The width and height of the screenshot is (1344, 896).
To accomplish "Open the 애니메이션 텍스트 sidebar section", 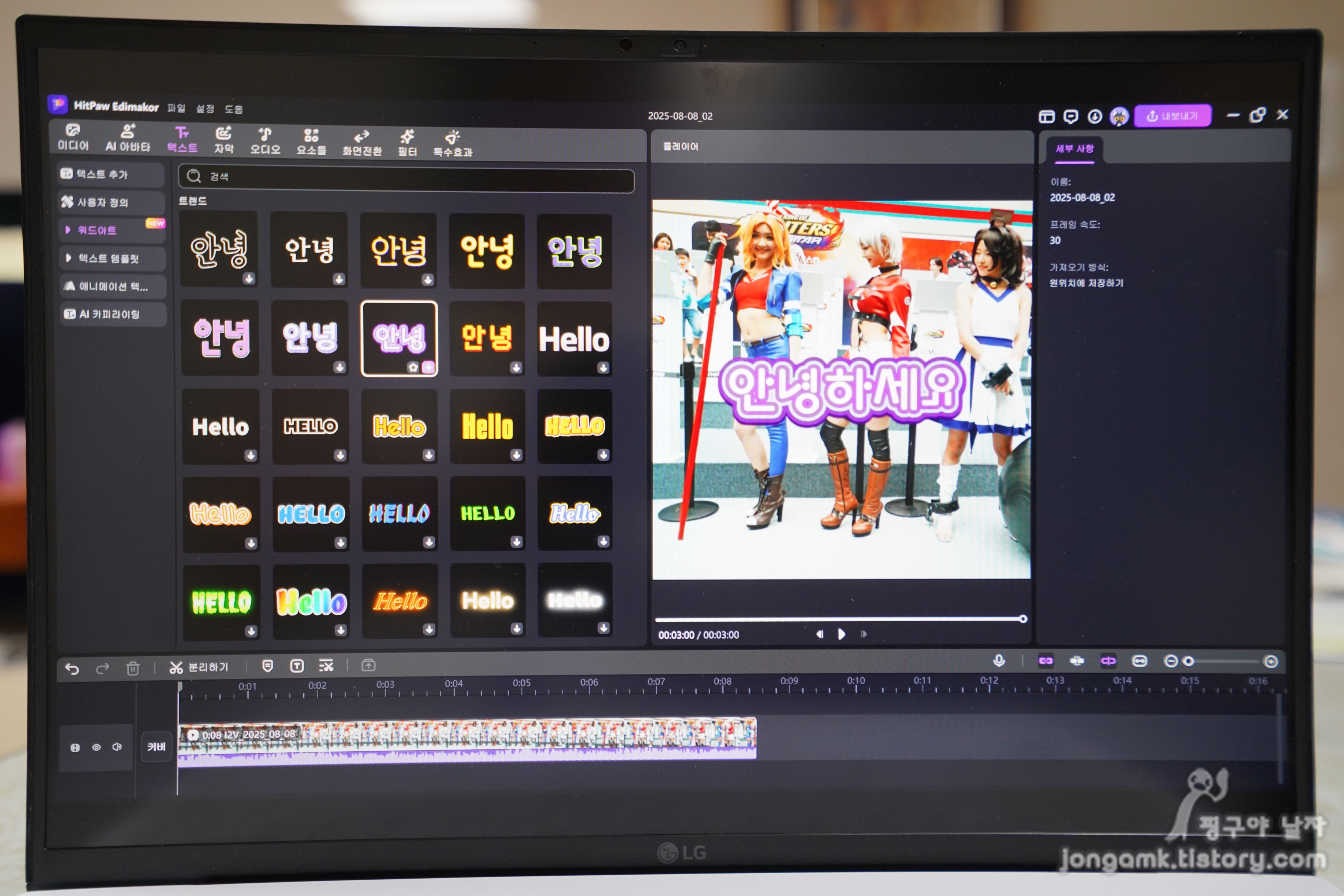I will 113,286.
